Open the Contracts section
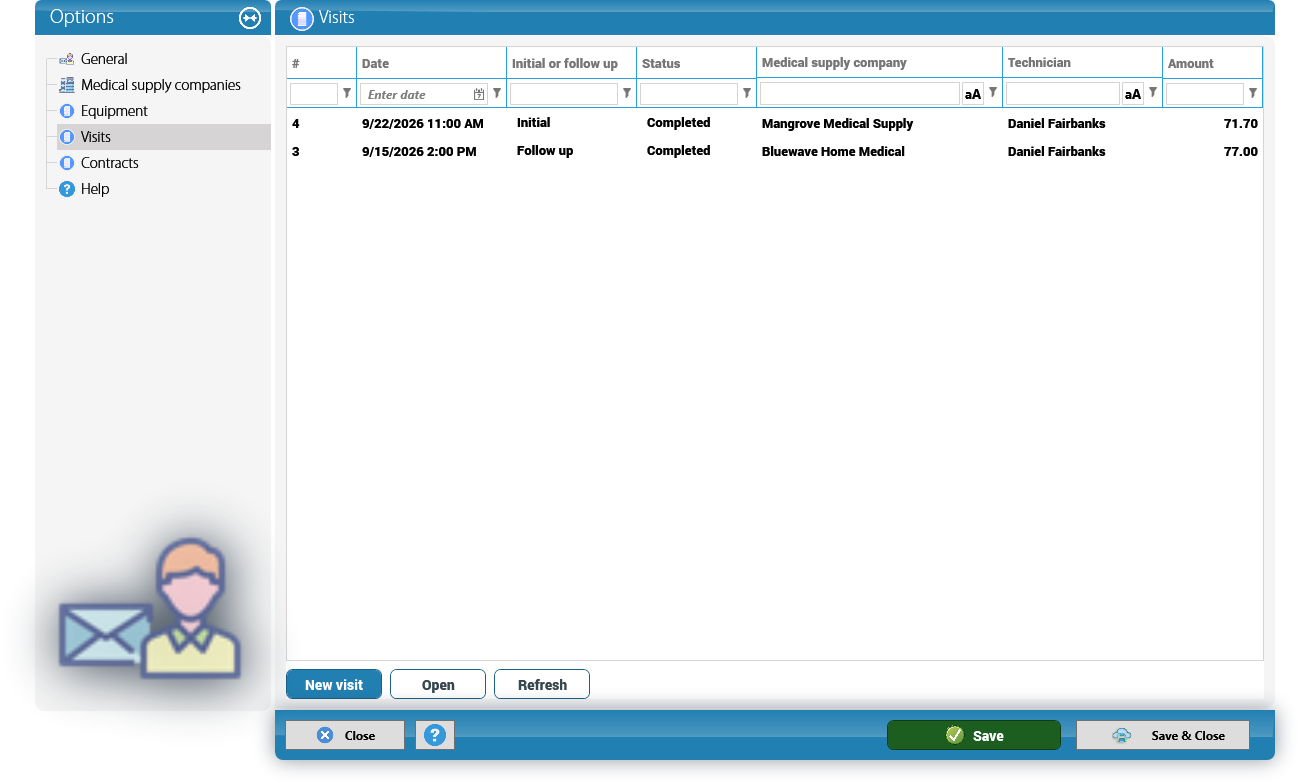The image size is (1298, 783). click(110, 163)
